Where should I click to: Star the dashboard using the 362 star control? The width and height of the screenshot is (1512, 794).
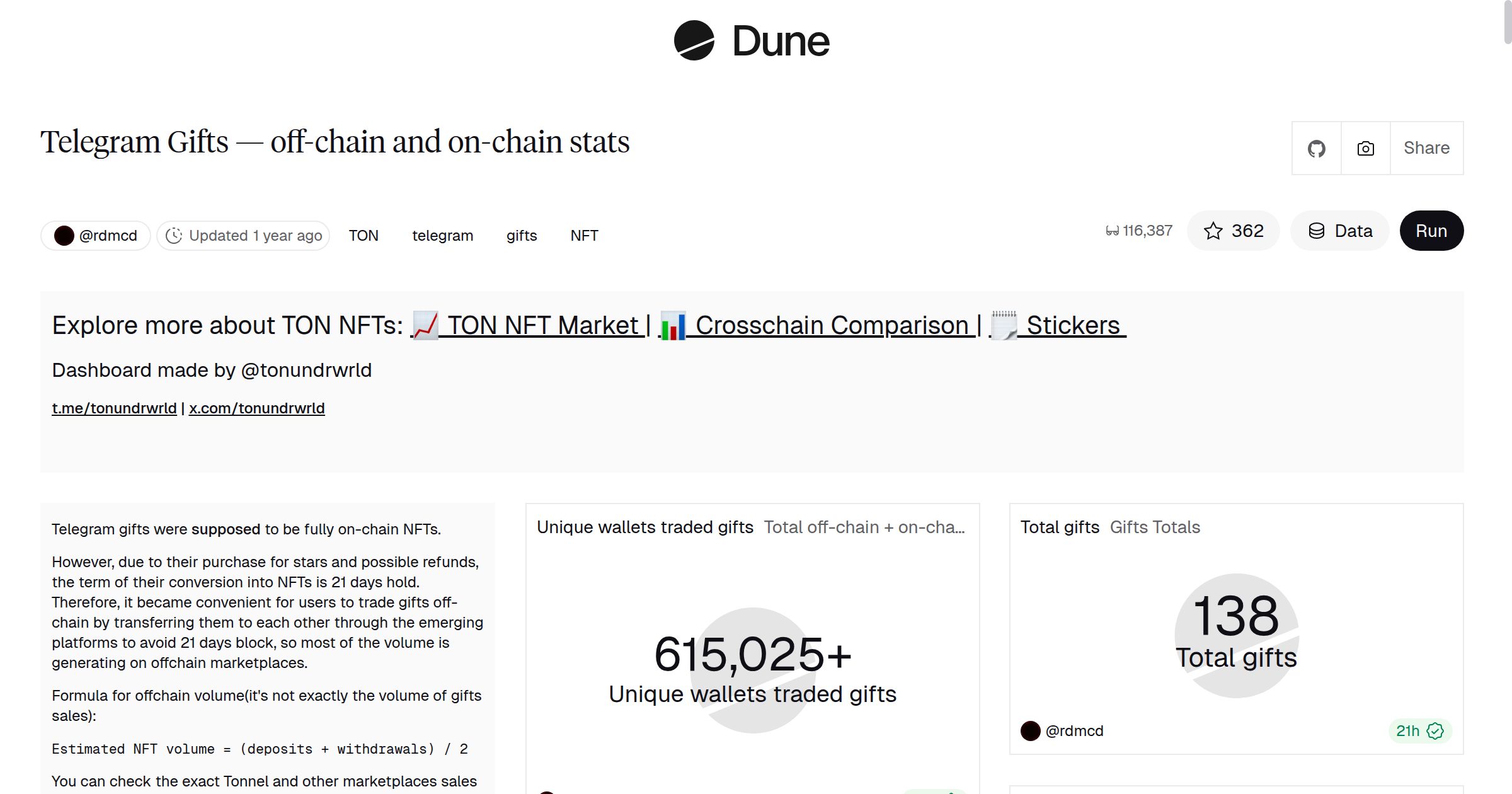coord(1233,231)
